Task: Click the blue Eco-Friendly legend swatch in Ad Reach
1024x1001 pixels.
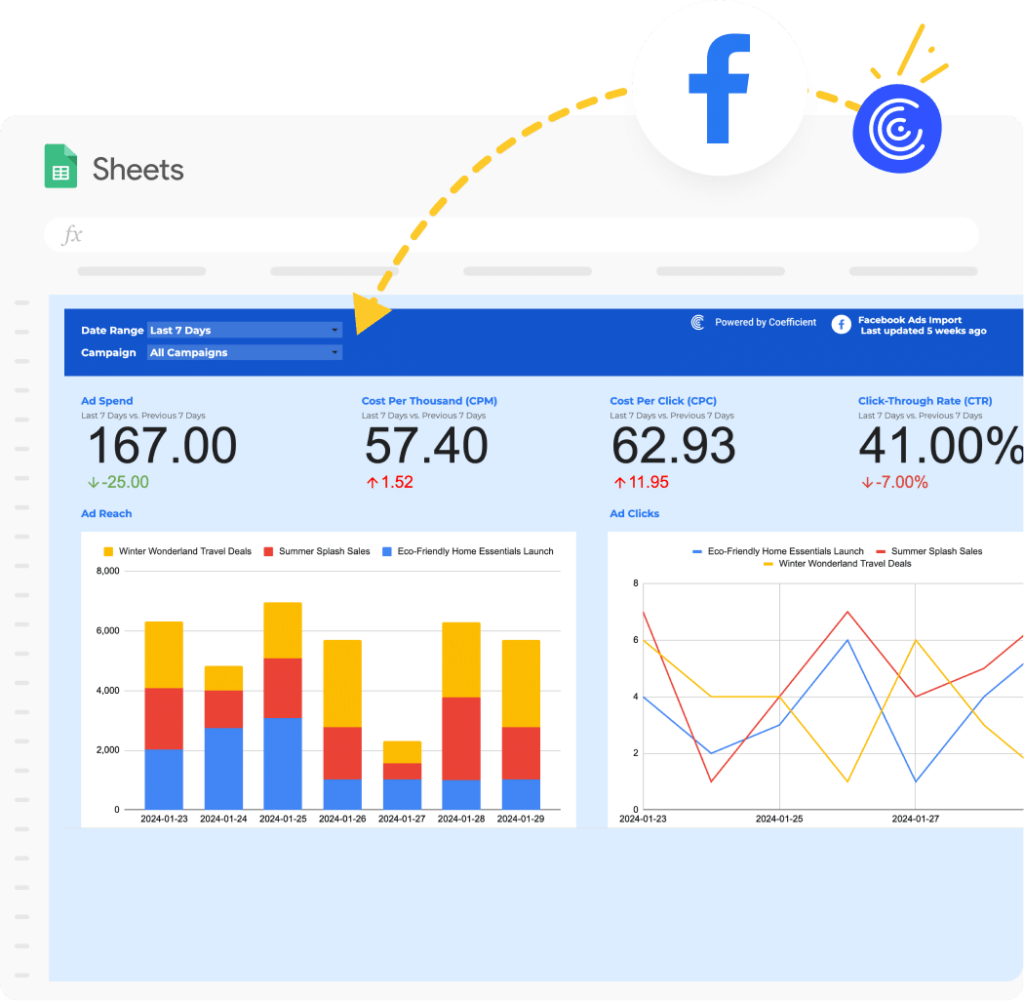Action: [387, 552]
